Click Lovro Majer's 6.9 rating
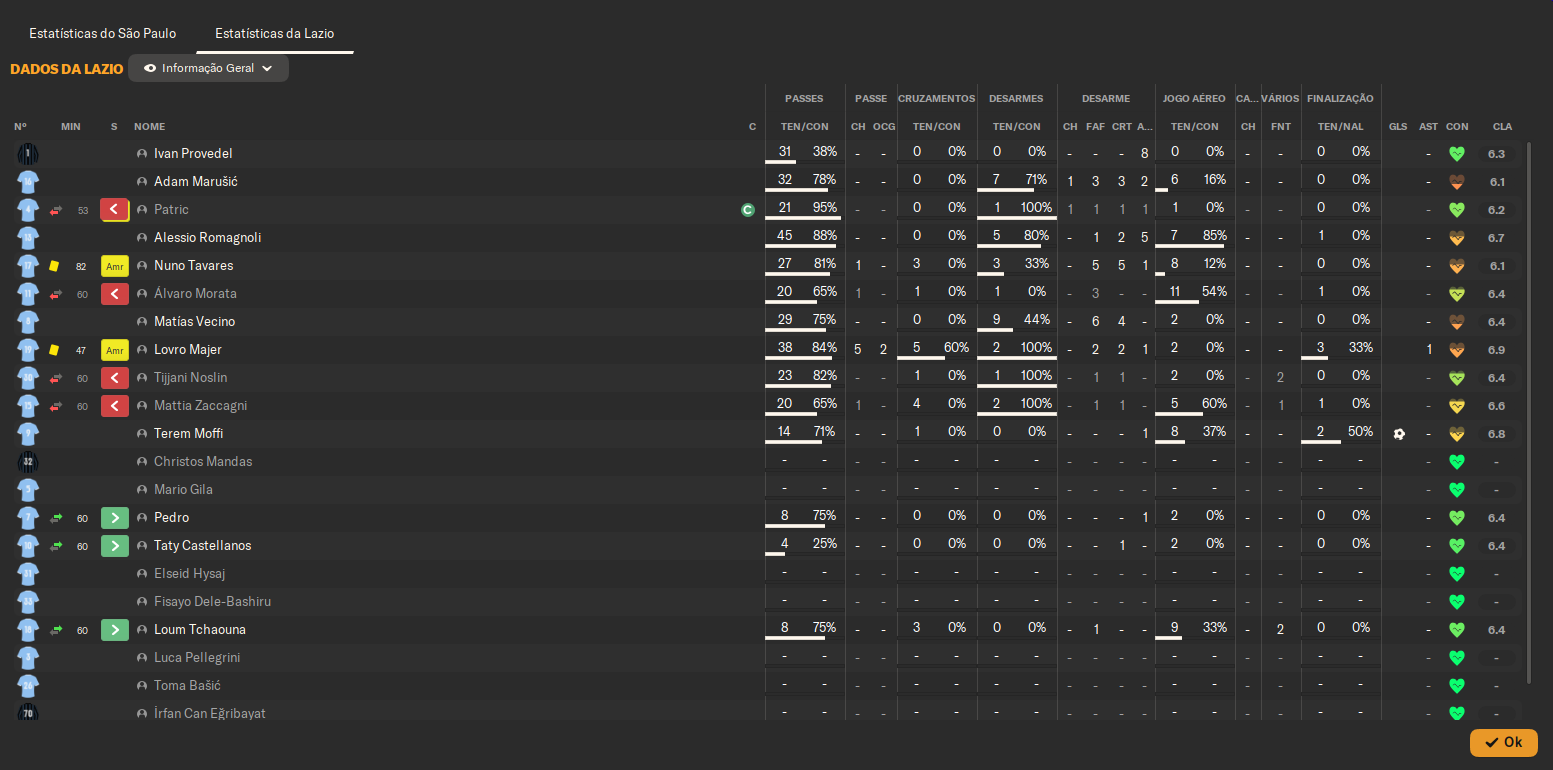The image size is (1553, 770). pos(1497,350)
